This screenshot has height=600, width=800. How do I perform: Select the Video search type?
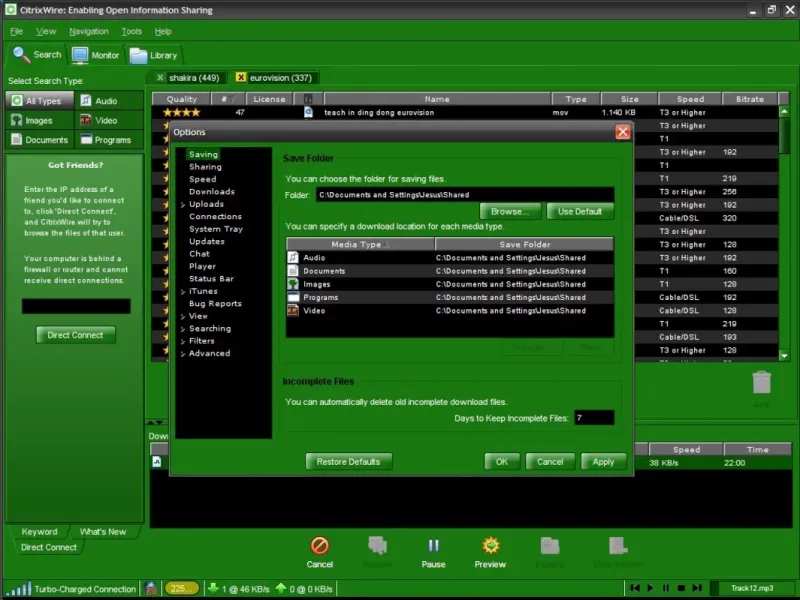pyautogui.click(x=109, y=120)
